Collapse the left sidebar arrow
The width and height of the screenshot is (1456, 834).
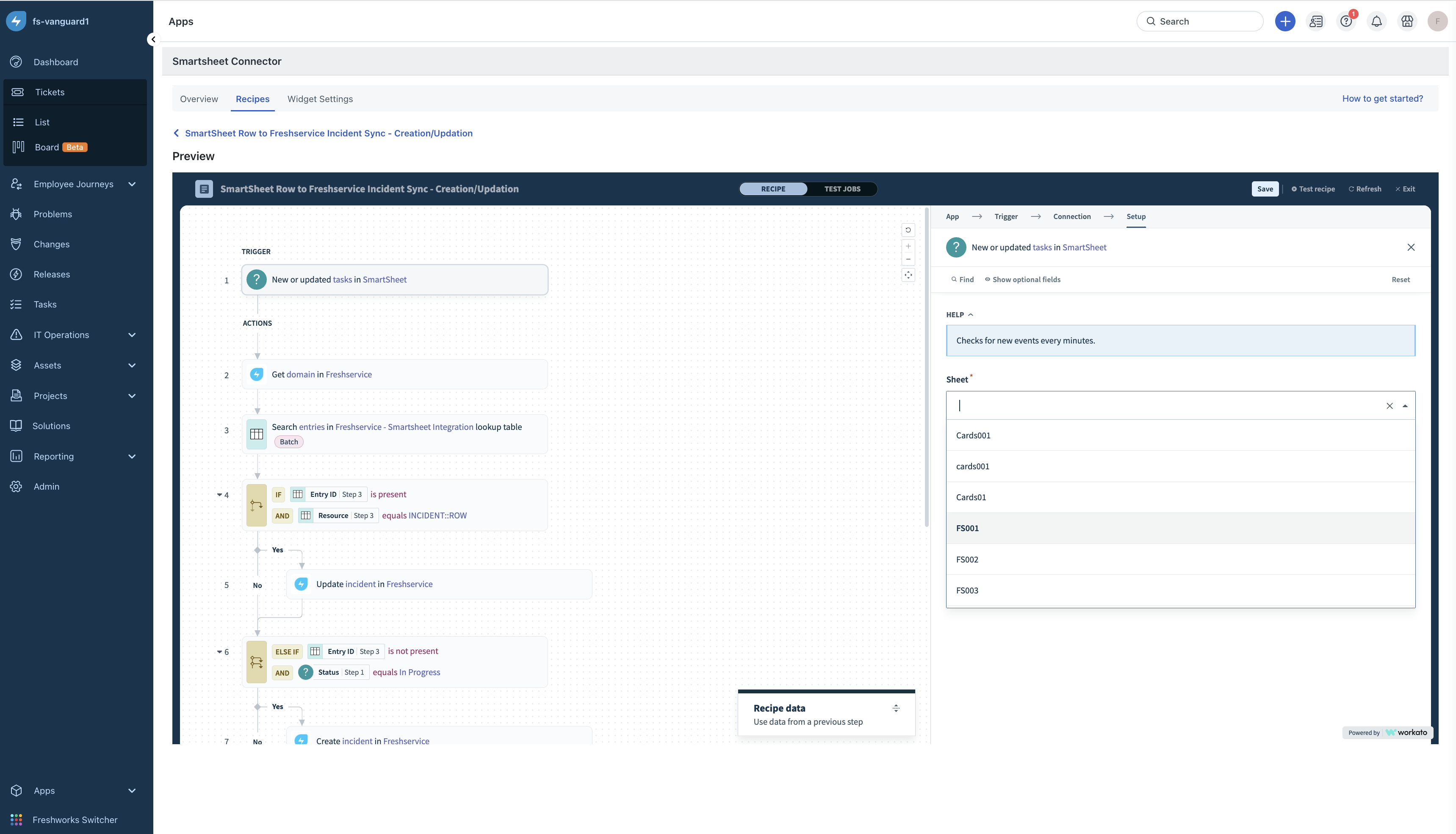[x=153, y=39]
